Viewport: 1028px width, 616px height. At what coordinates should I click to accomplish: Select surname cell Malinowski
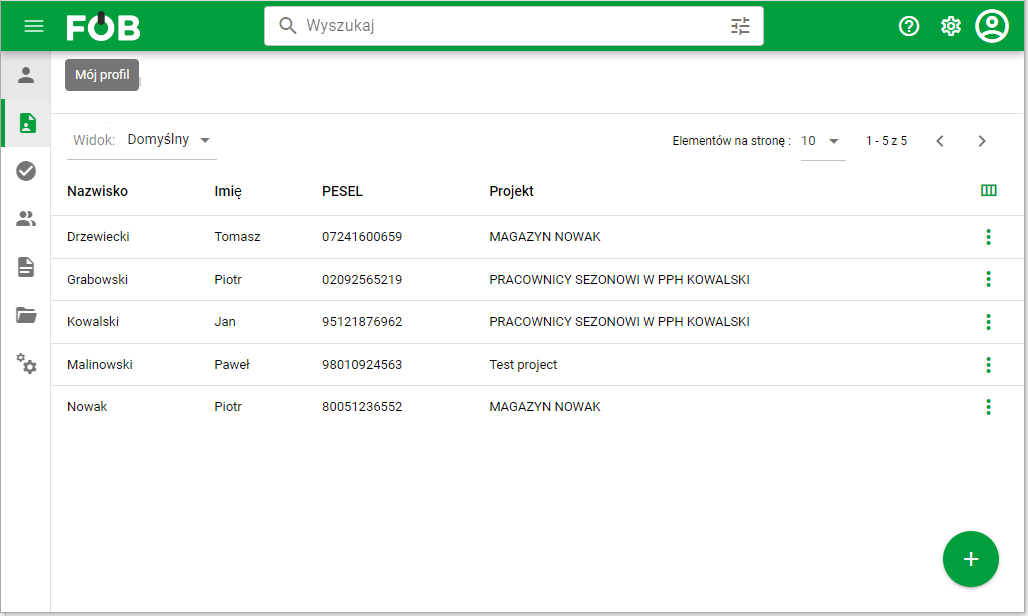pos(100,364)
